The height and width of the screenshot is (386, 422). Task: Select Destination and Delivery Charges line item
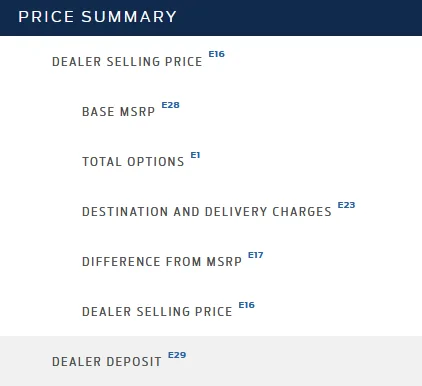point(207,212)
